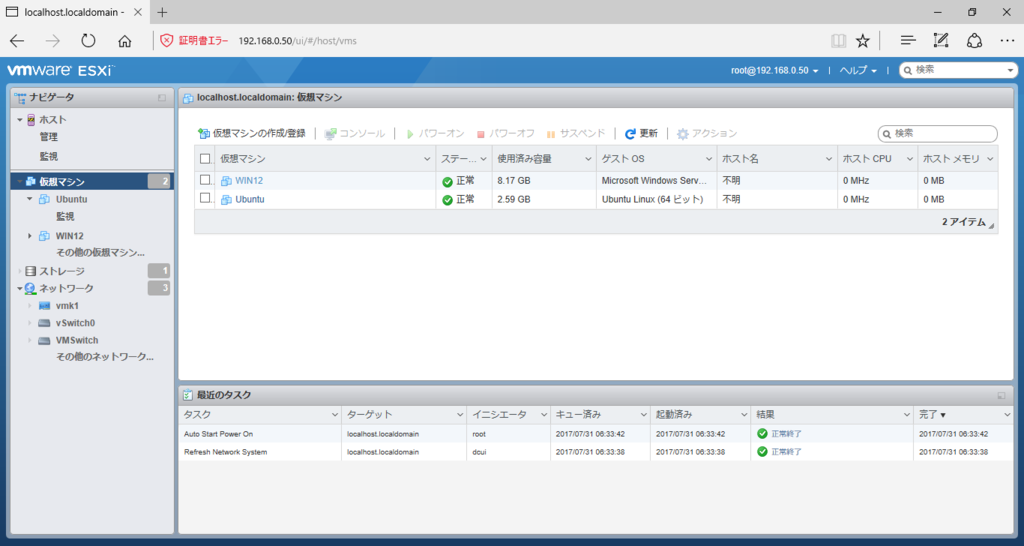This screenshot has height=546, width=1024.
Task: Expand the ストレージ tree node
Action: pos(20,271)
